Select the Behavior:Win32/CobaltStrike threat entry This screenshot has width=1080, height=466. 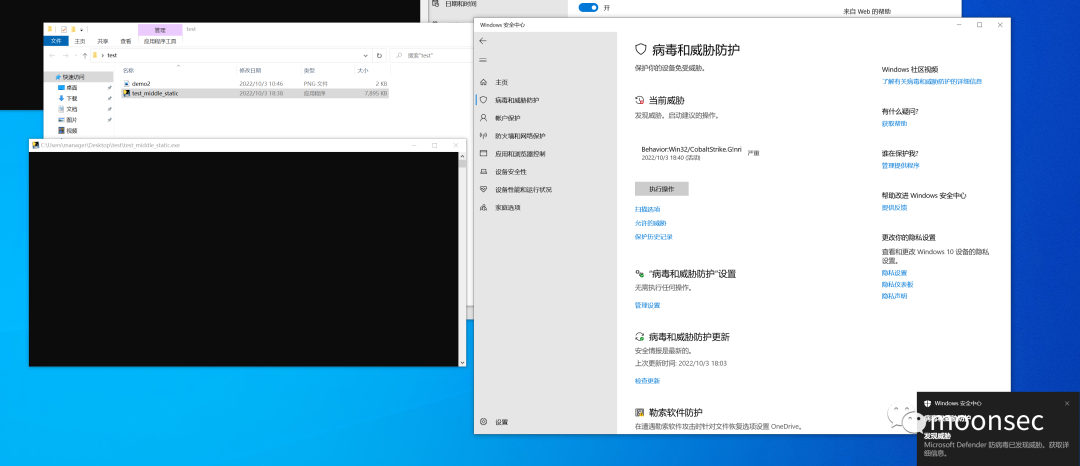pos(700,153)
